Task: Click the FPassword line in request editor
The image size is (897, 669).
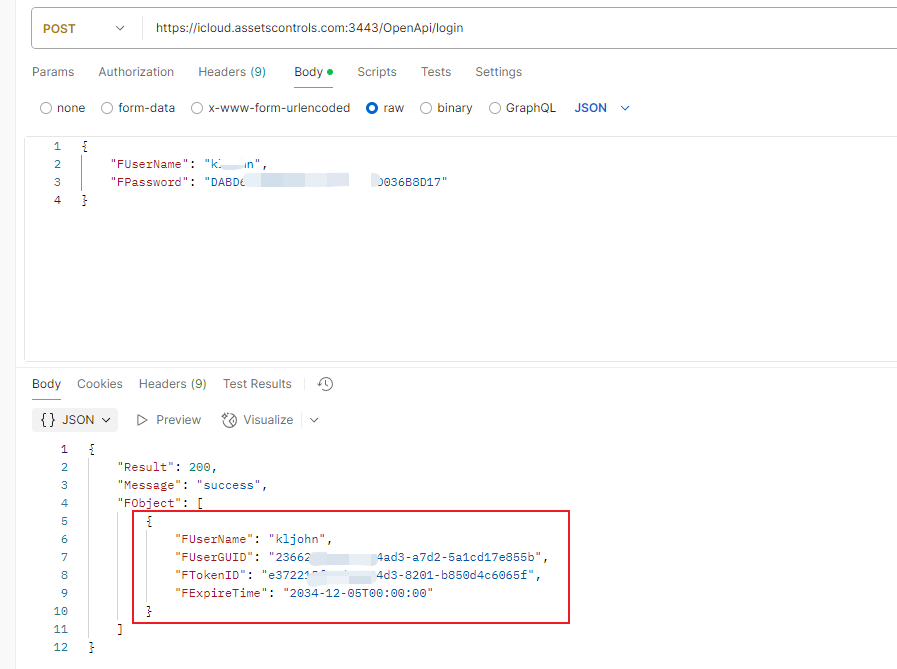Action: click(278, 182)
